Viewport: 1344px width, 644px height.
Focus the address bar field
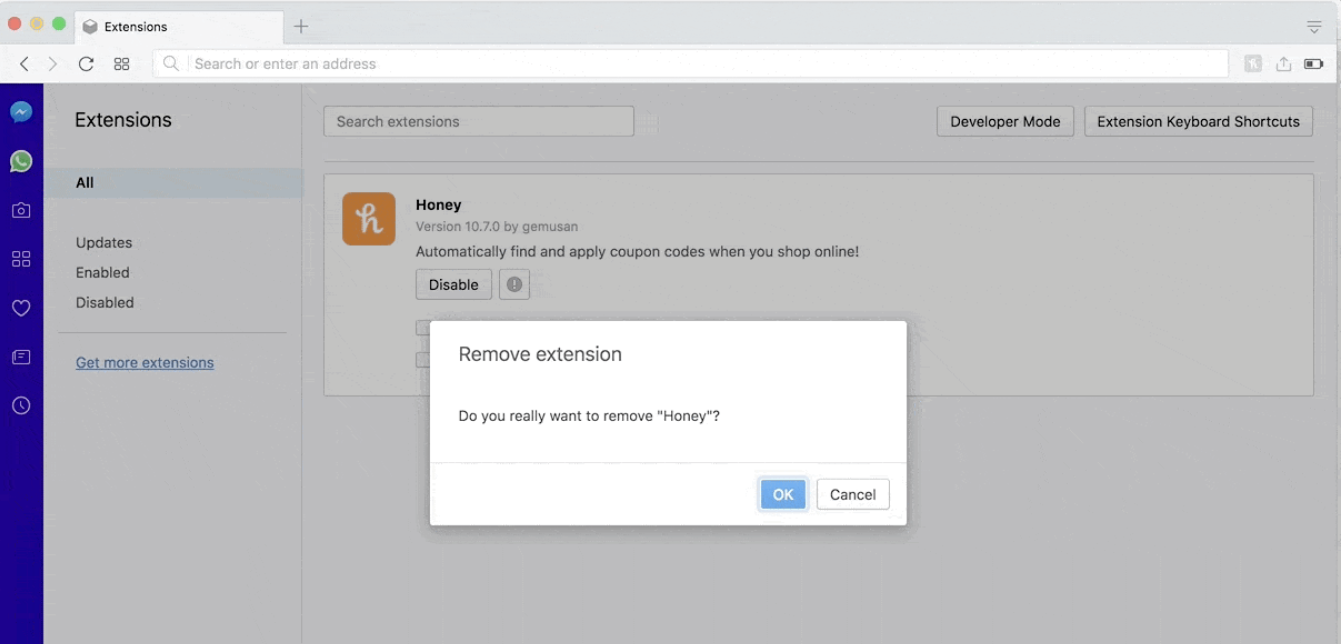click(x=691, y=63)
